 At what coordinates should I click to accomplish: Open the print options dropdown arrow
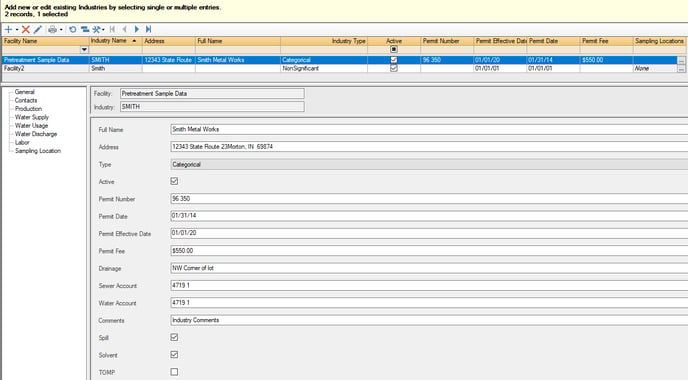[x=61, y=29]
